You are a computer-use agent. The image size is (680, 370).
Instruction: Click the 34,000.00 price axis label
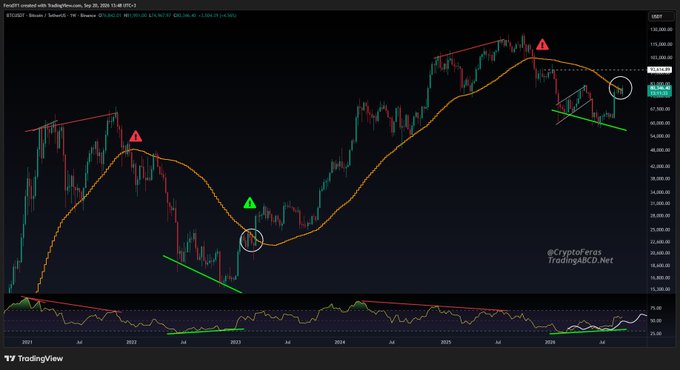[660, 192]
